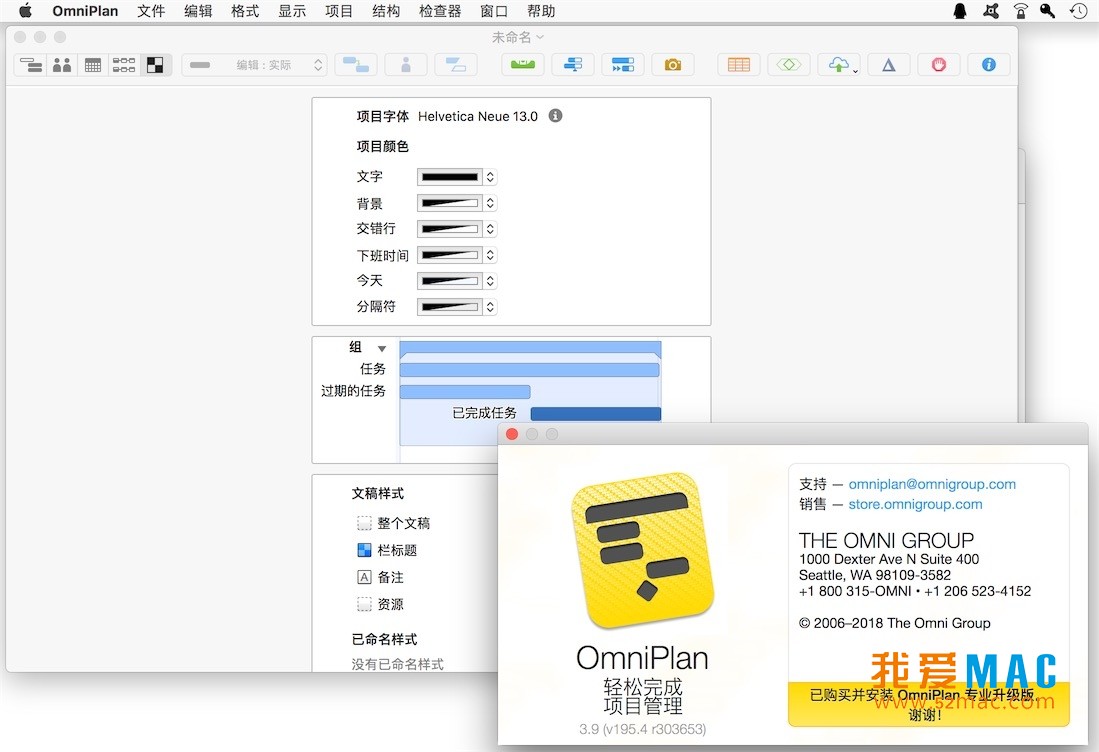
Task: Expand the 组 disclosure triangle
Action: coord(382,348)
